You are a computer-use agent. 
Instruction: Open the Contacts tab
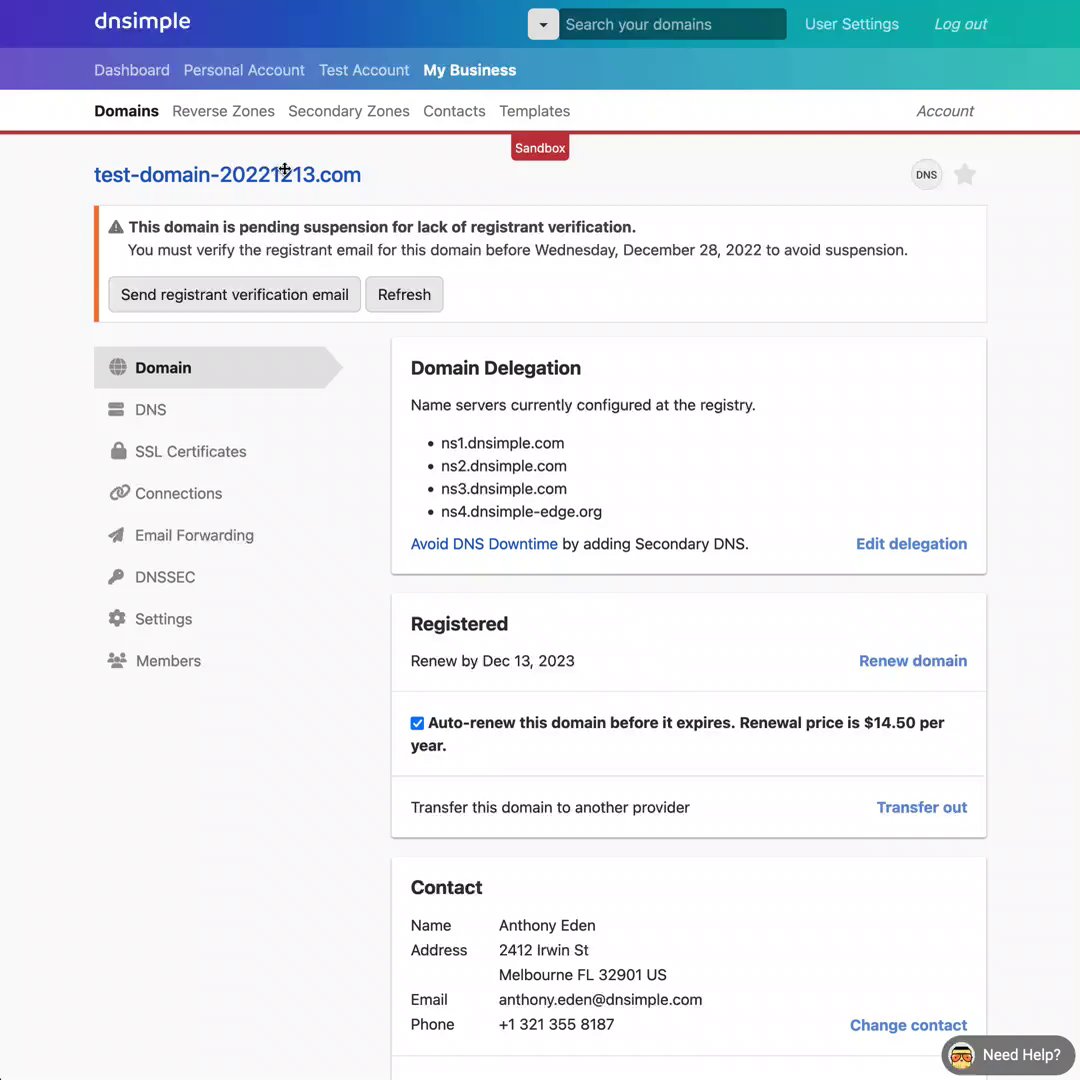click(x=454, y=111)
